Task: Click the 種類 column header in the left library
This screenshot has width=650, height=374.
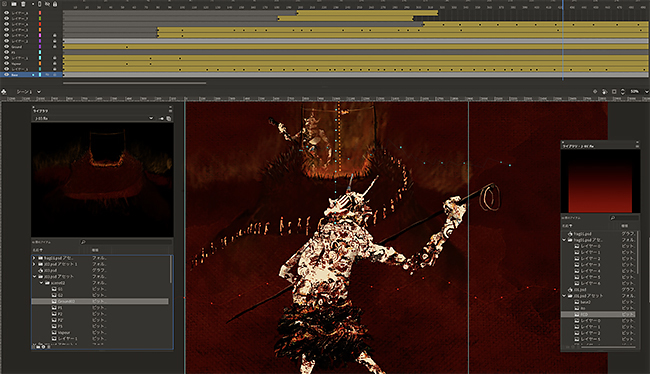Action: (x=95, y=250)
